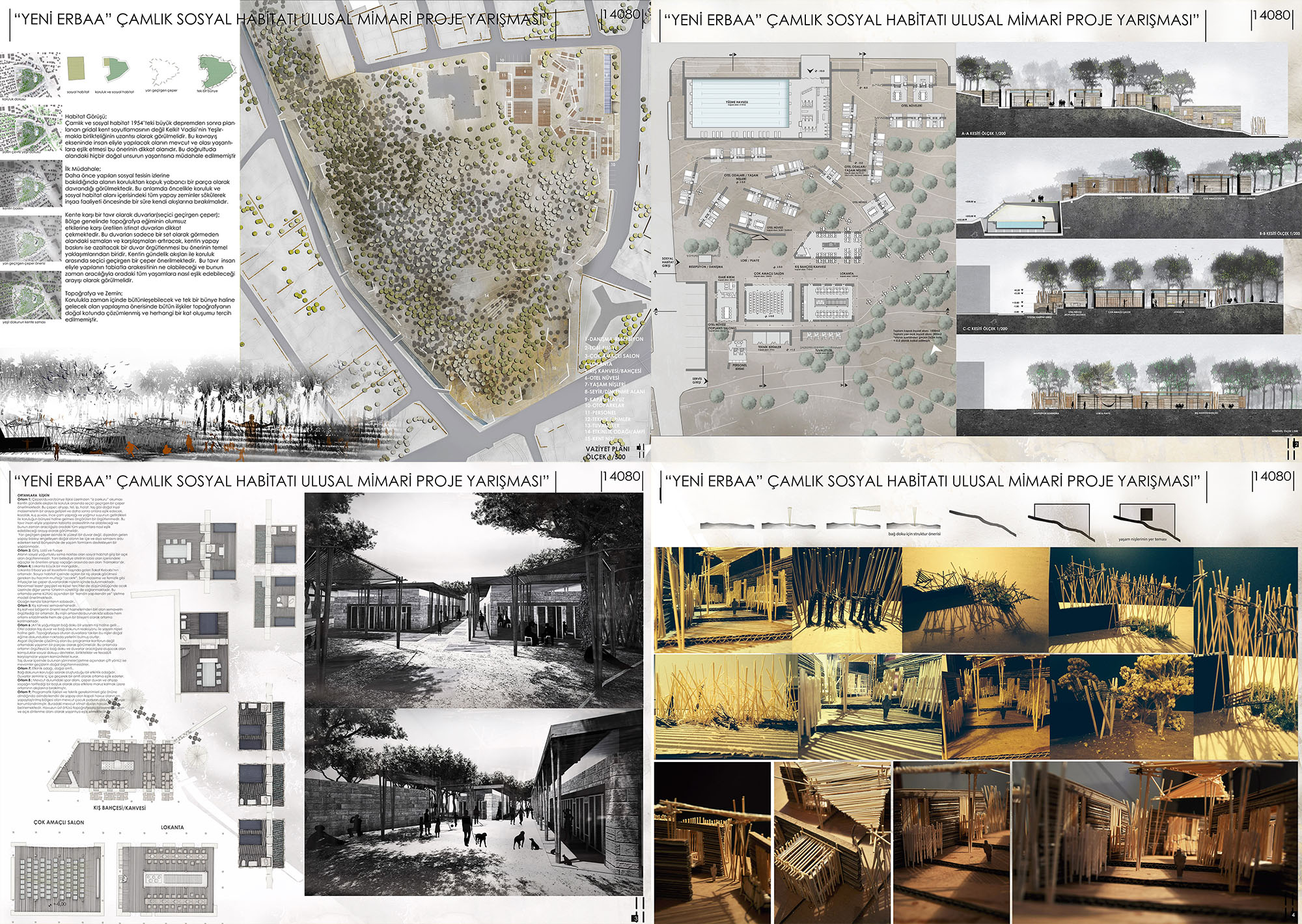Click the 'Topoğrafya ve Zemin' paragraph heading

pos(94,293)
